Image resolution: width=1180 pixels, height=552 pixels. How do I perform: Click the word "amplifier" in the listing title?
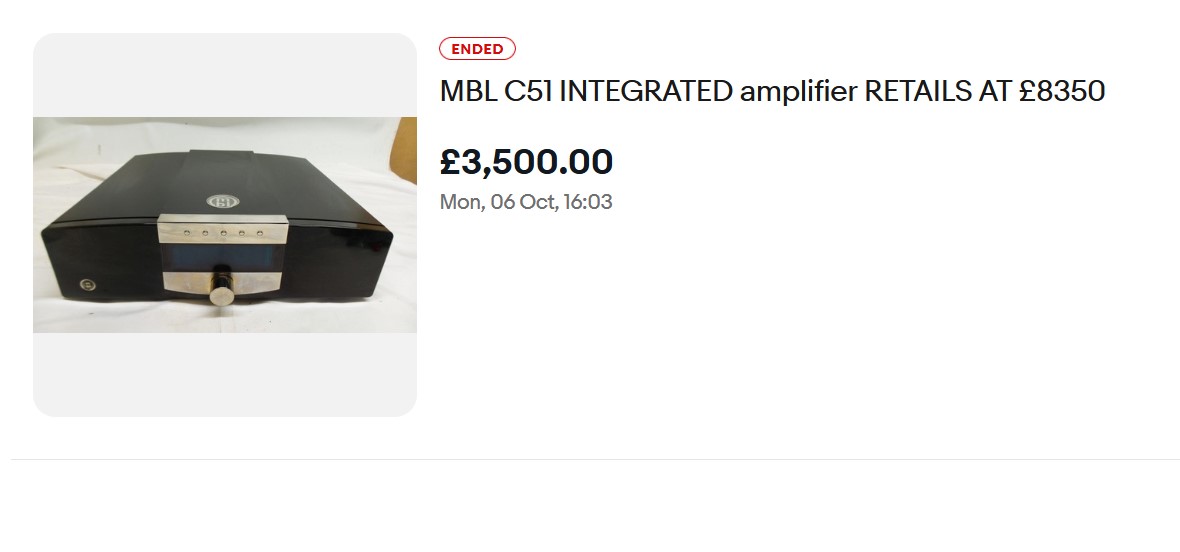point(797,92)
